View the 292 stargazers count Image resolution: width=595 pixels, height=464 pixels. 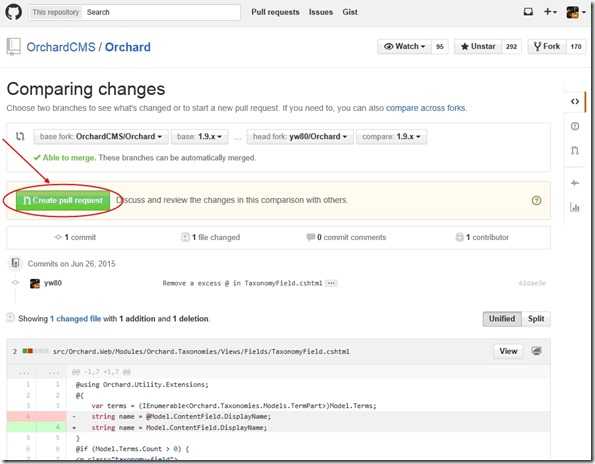pos(511,46)
